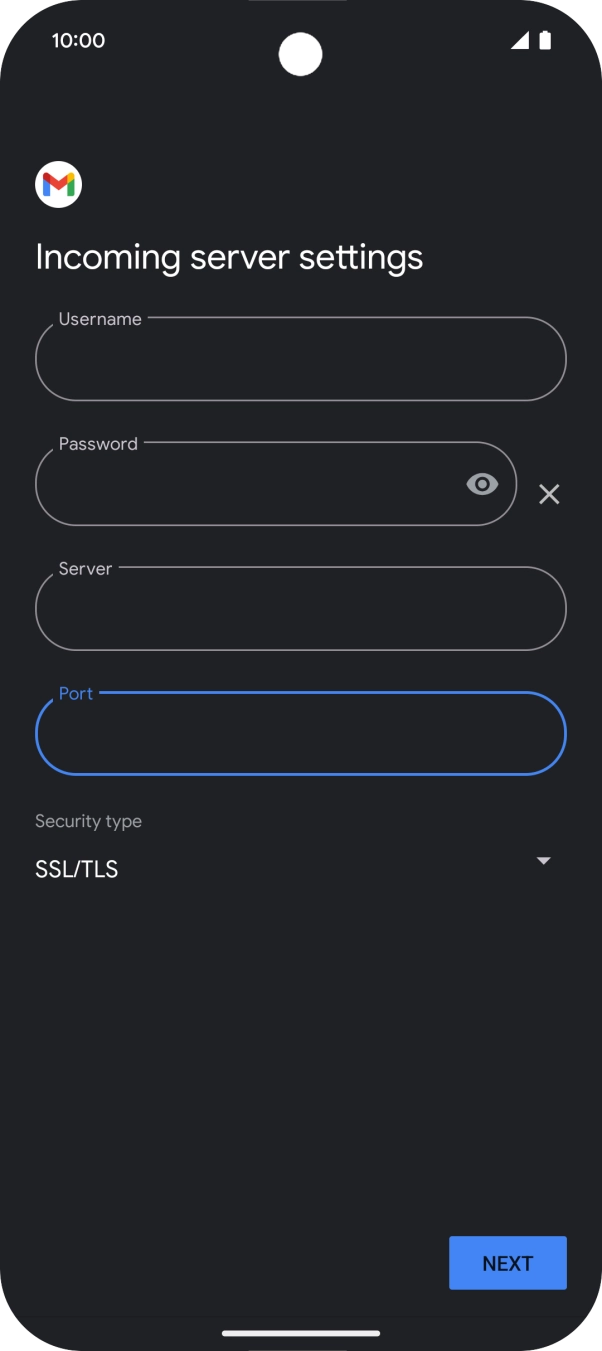Tap the Password field label

coord(98,444)
